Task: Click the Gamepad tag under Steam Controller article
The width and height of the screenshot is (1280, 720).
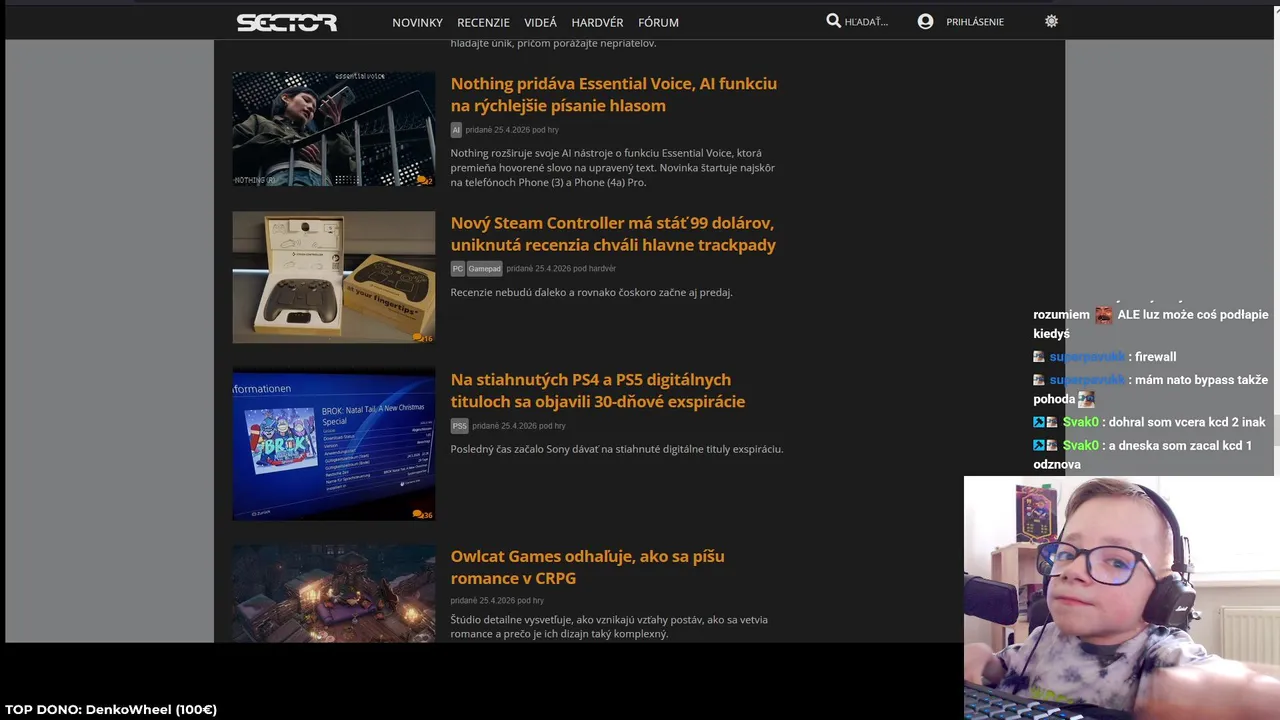Action: click(484, 269)
